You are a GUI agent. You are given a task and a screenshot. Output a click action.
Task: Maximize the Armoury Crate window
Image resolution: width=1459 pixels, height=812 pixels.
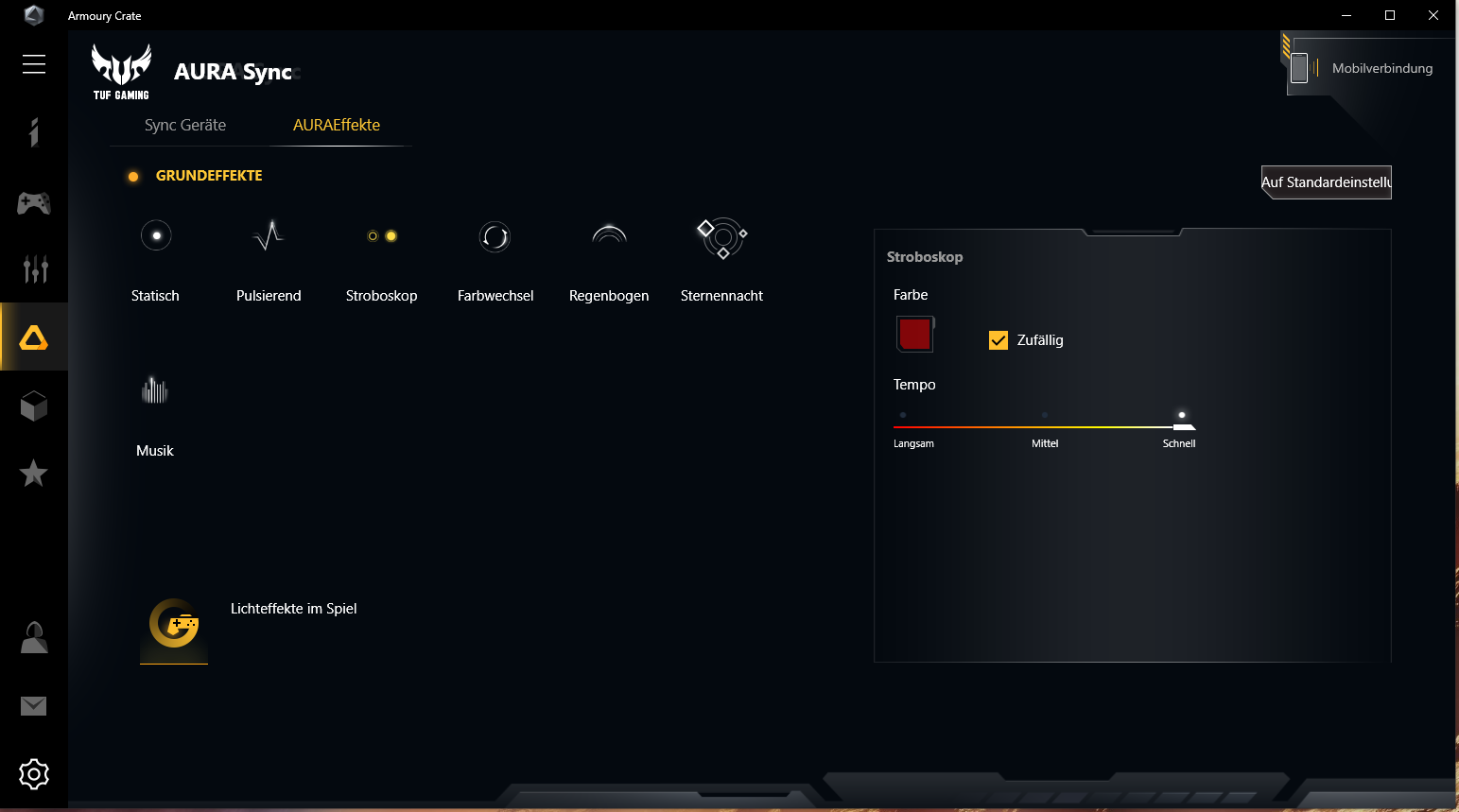pyautogui.click(x=1390, y=15)
